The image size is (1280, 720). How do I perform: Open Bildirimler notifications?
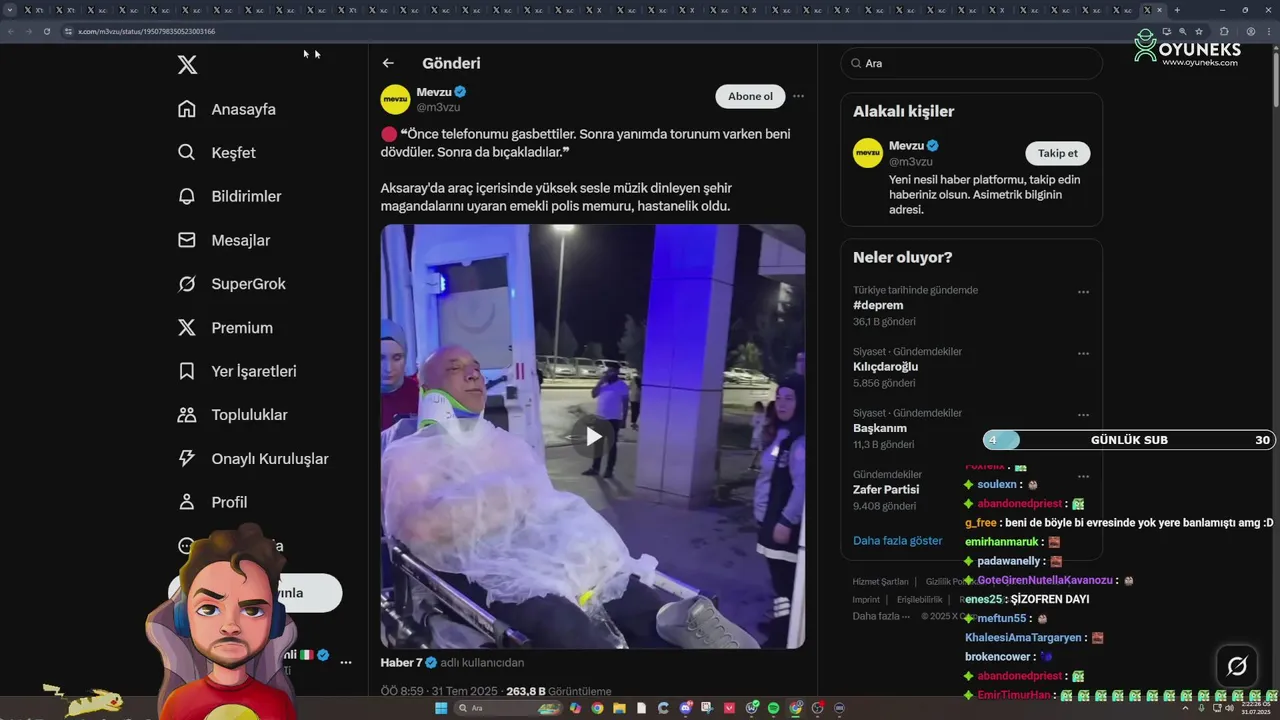[x=229, y=196]
